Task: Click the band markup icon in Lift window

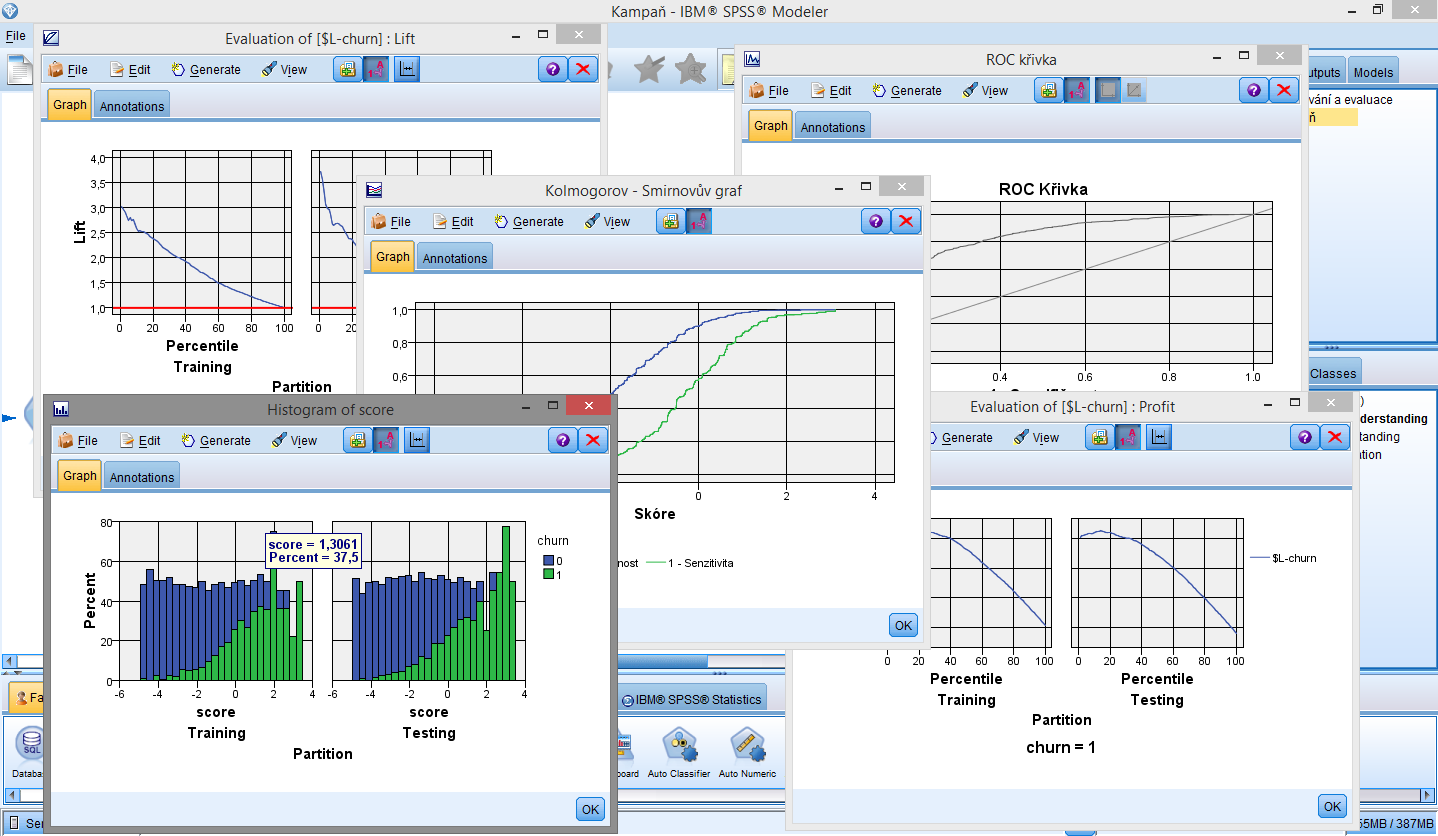Action: tap(406, 69)
